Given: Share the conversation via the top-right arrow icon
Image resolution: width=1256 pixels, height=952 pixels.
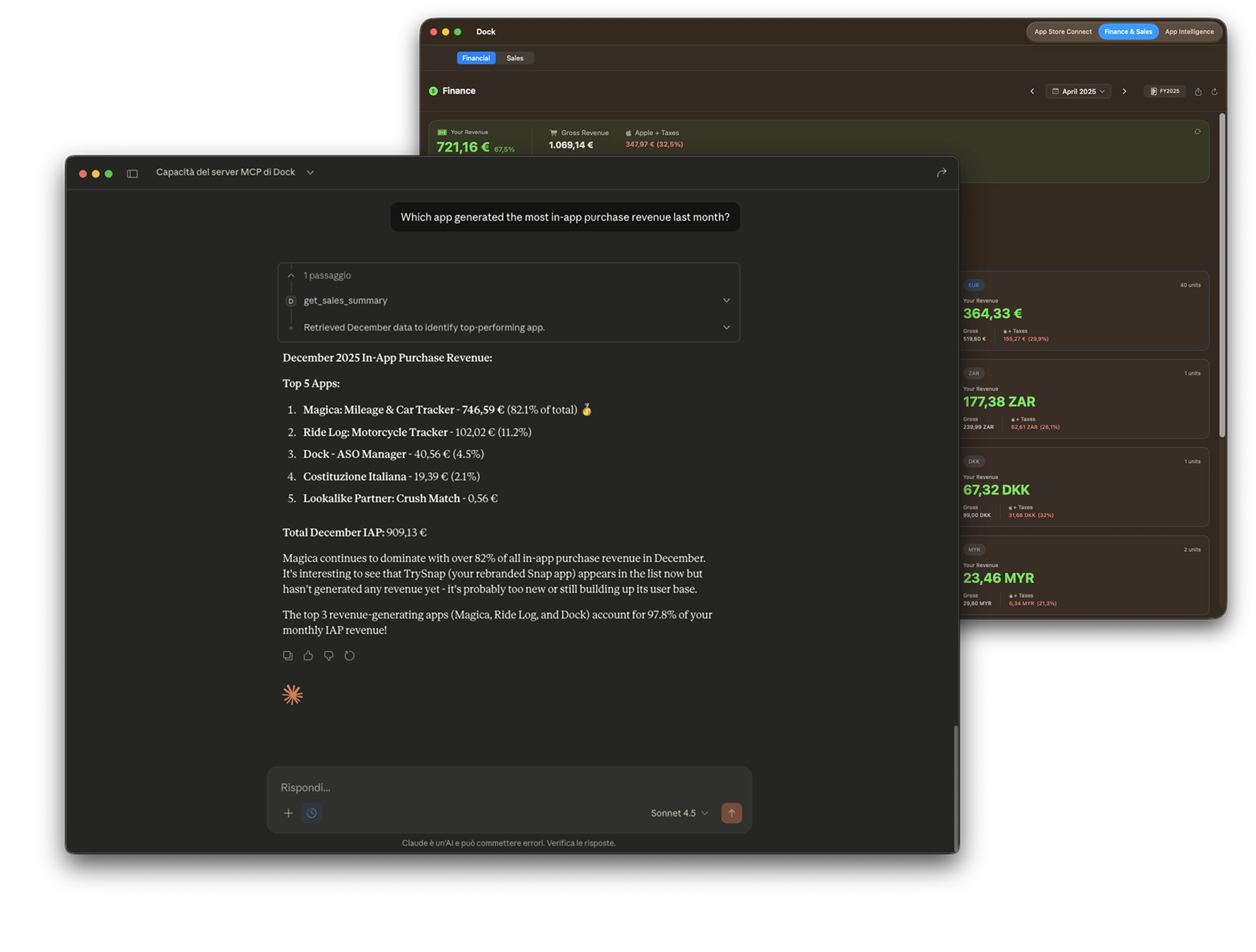Looking at the screenshot, I should pos(941,172).
